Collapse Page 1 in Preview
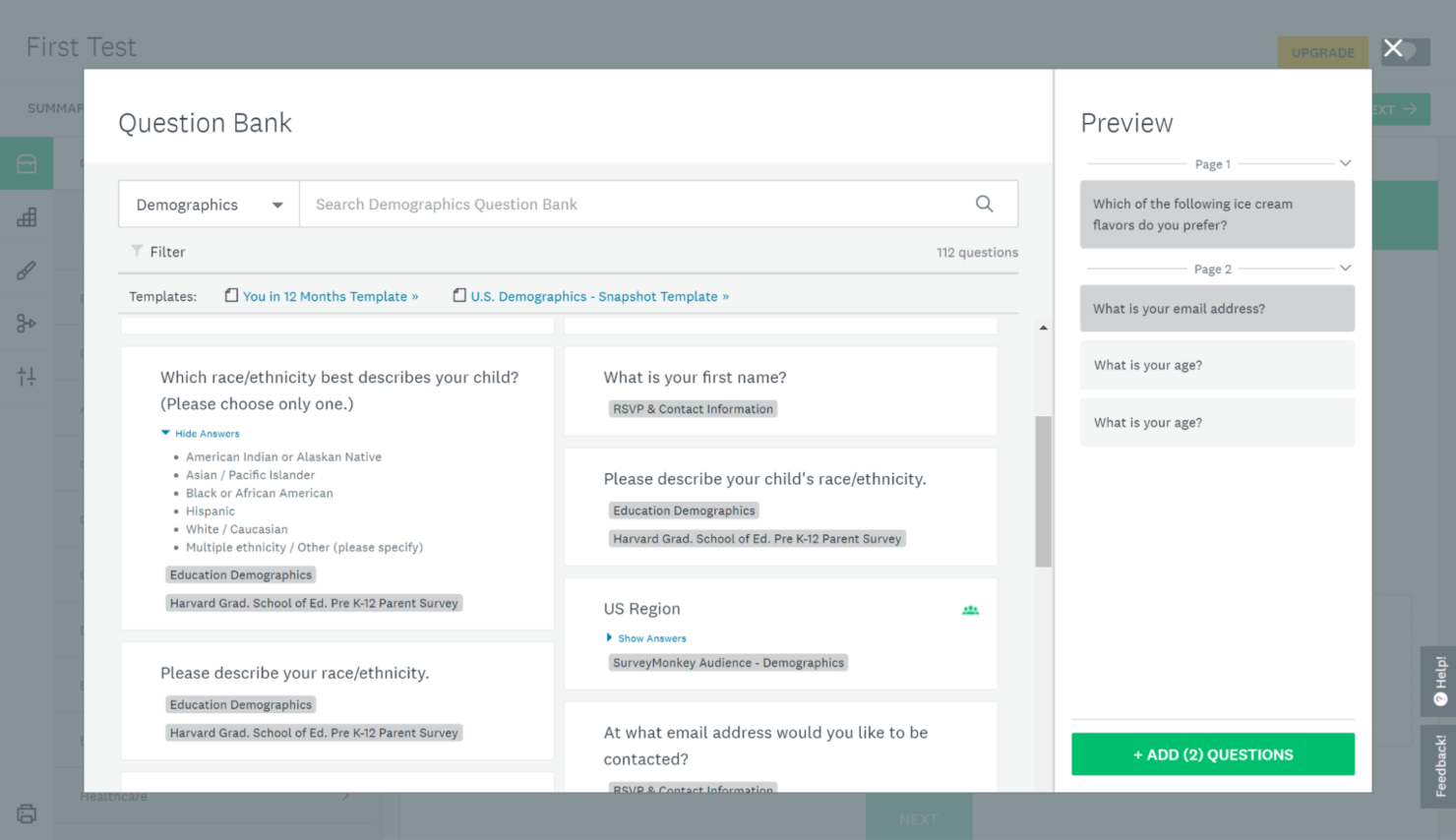 pyautogui.click(x=1345, y=163)
